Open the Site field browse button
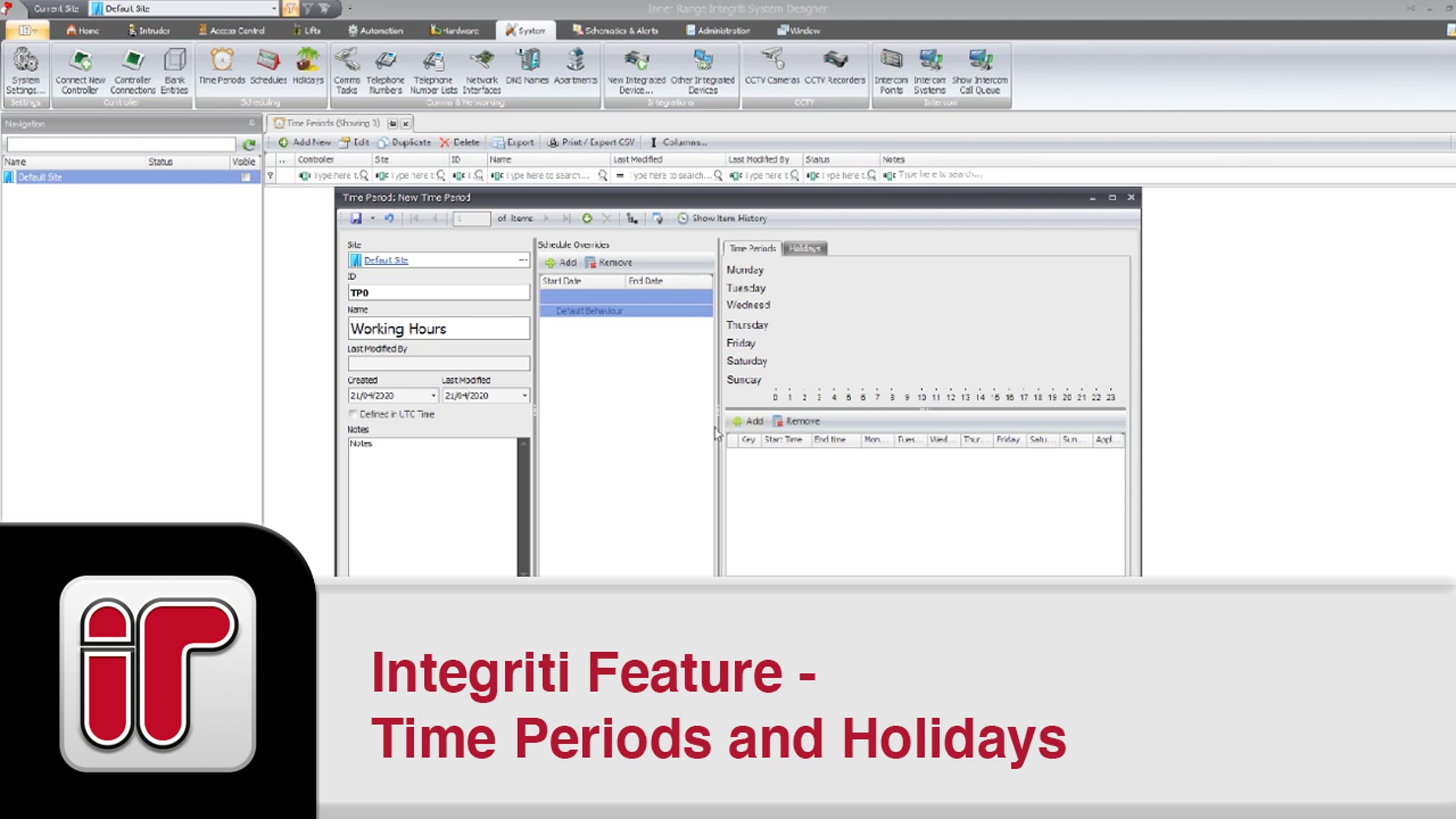1456x819 pixels. pyautogui.click(x=522, y=260)
